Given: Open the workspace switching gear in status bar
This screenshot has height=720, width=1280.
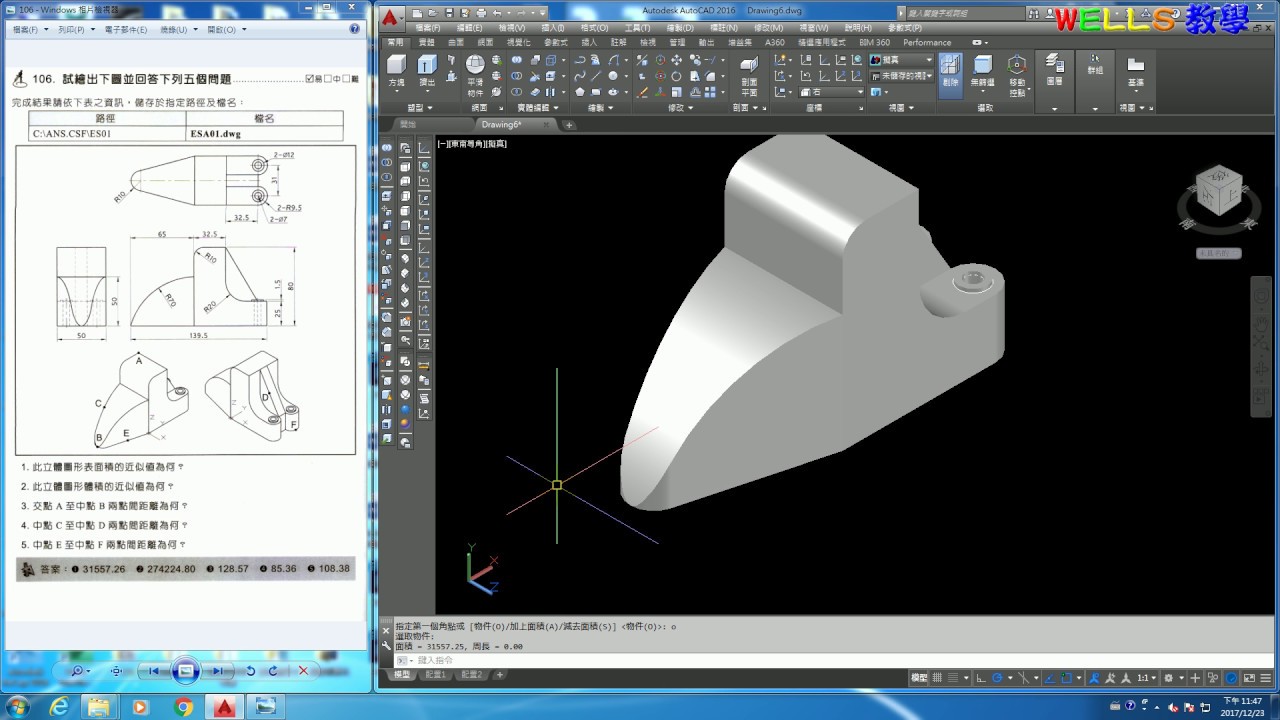Looking at the screenshot, I should click(1168, 678).
